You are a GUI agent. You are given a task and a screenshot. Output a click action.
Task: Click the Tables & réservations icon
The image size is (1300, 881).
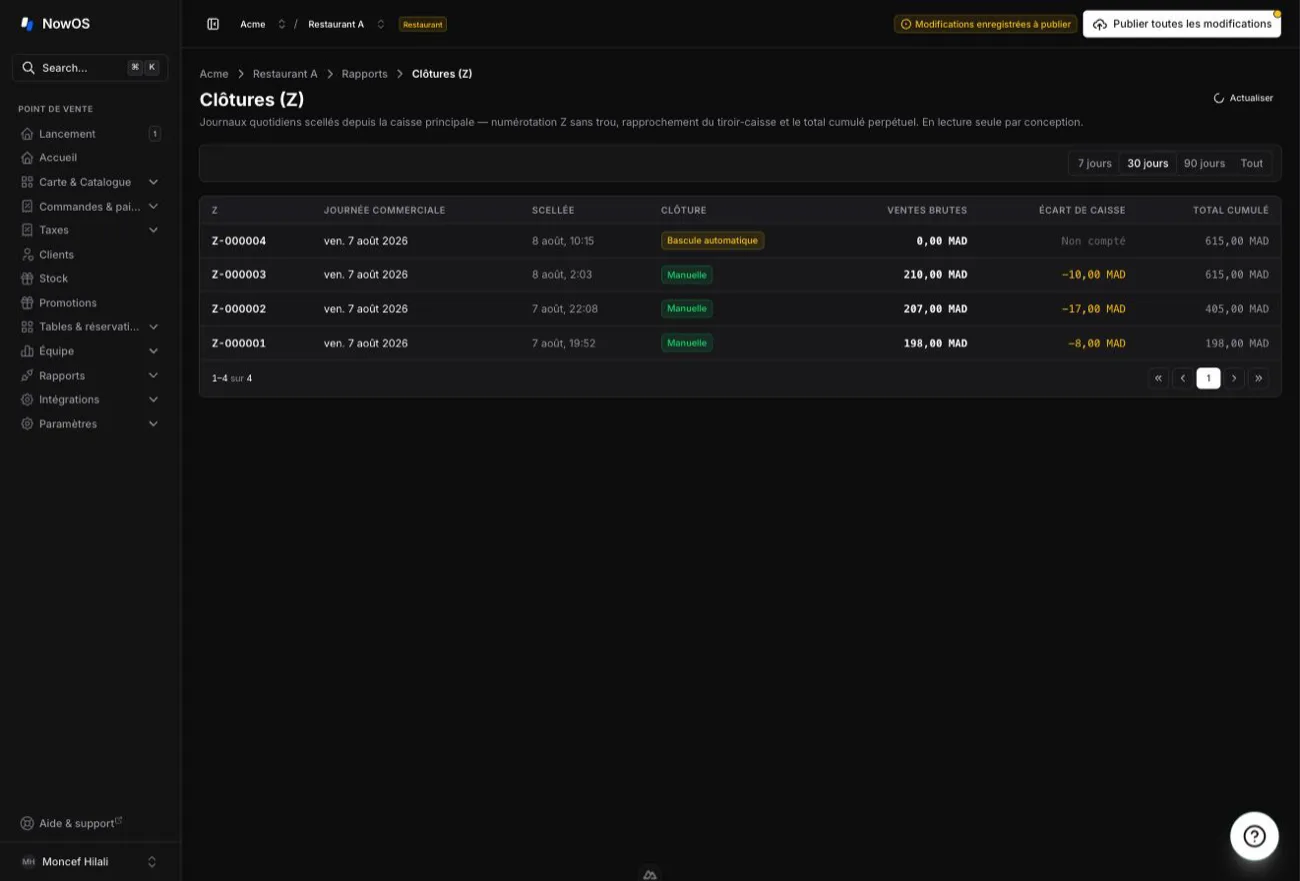click(27, 327)
